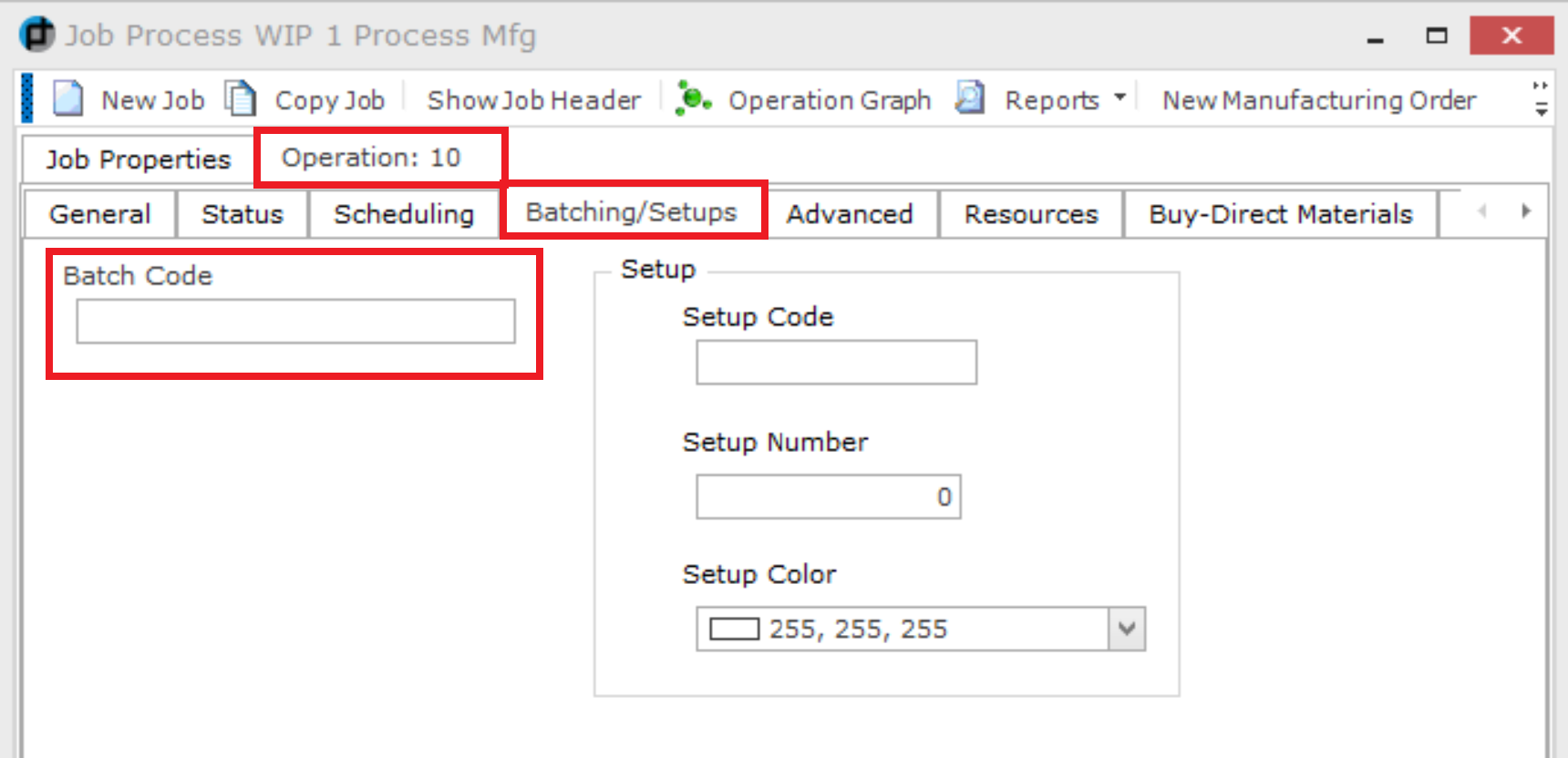Click the Copy Job pages icon
Image resolution: width=1568 pixels, height=758 pixels.
(x=241, y=98)
